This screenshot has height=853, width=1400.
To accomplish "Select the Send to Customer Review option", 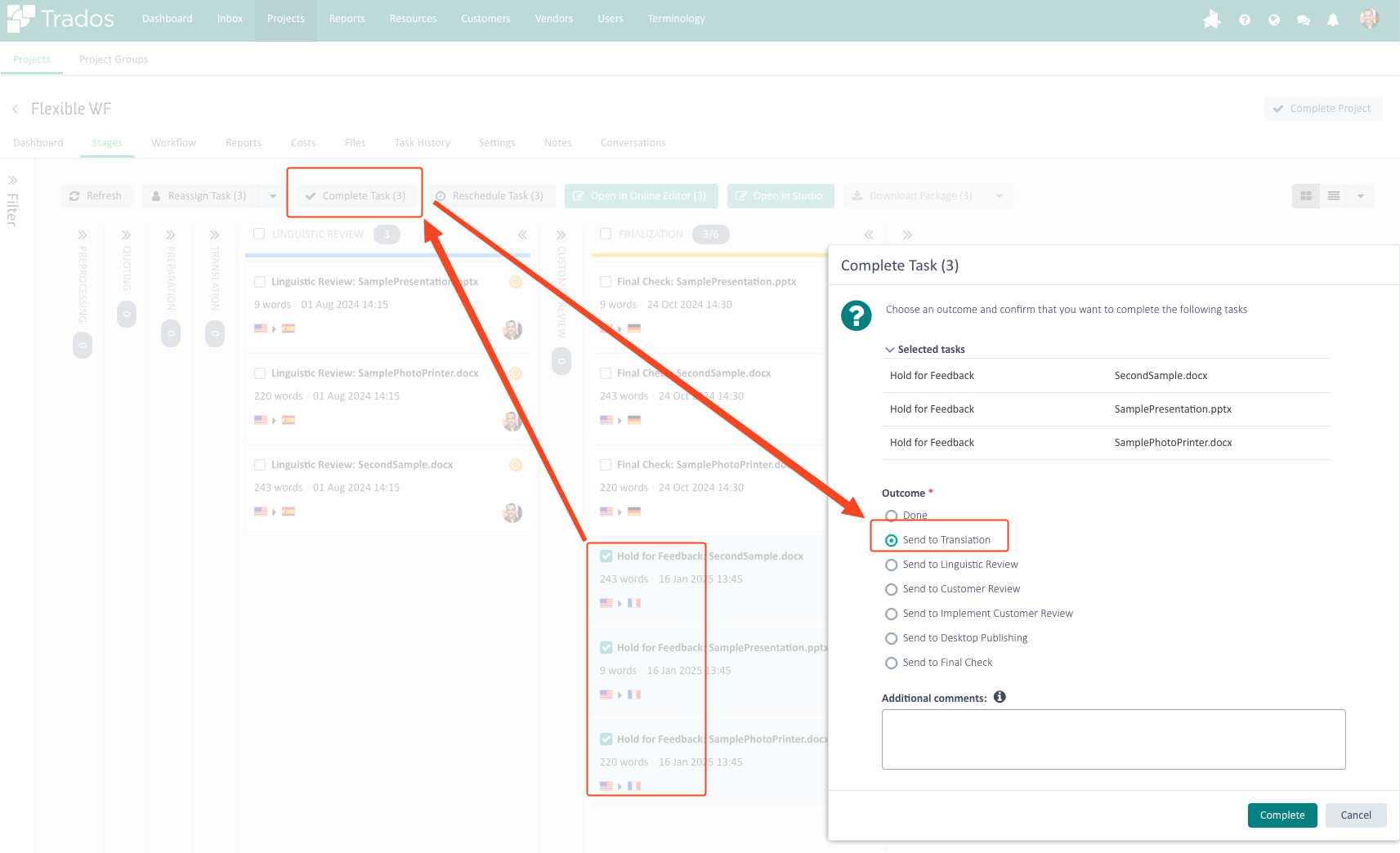I will 892,589.
